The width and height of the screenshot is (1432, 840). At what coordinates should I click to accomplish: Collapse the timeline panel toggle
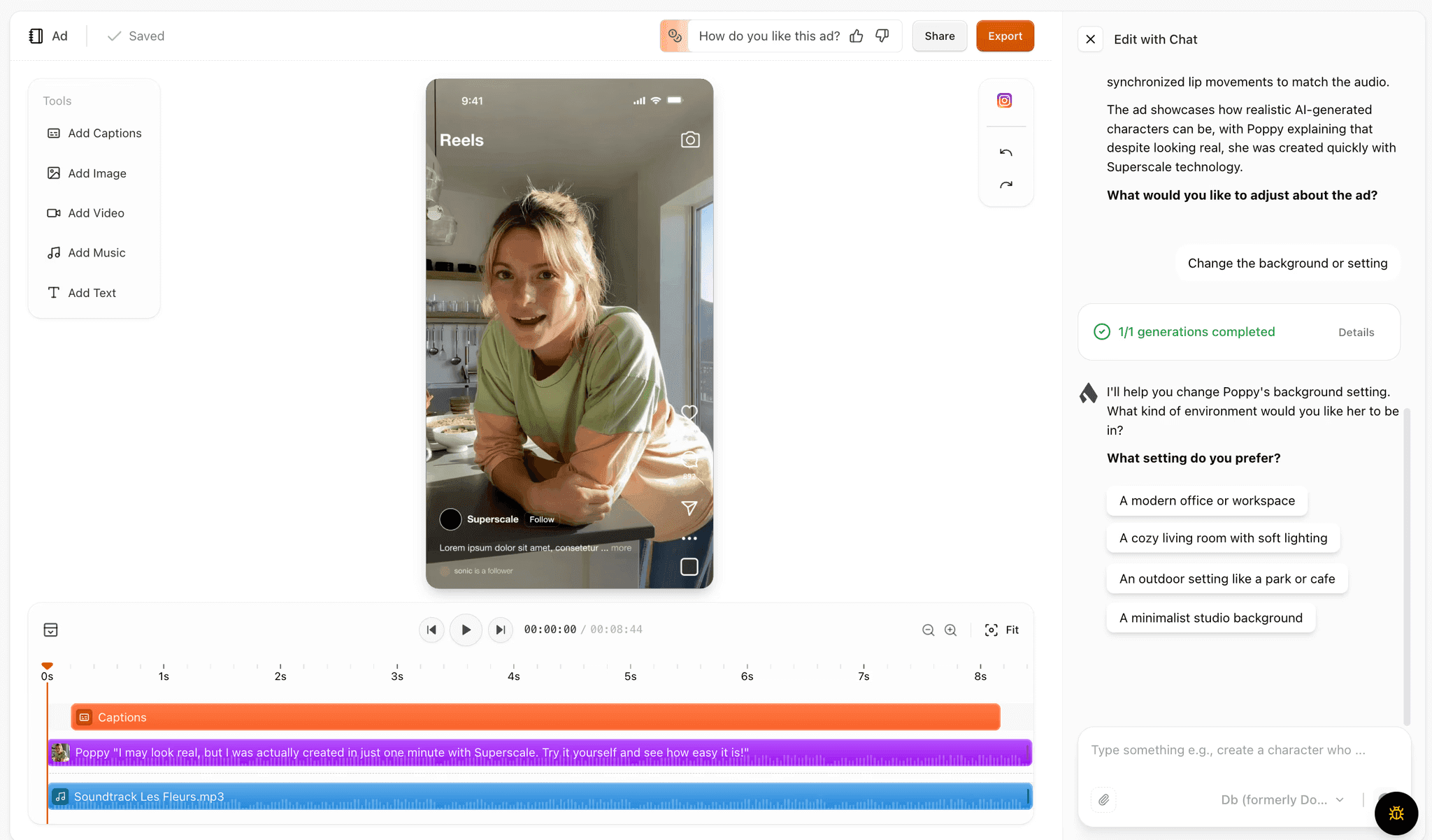pyautogui.click(x=50, y=630)
